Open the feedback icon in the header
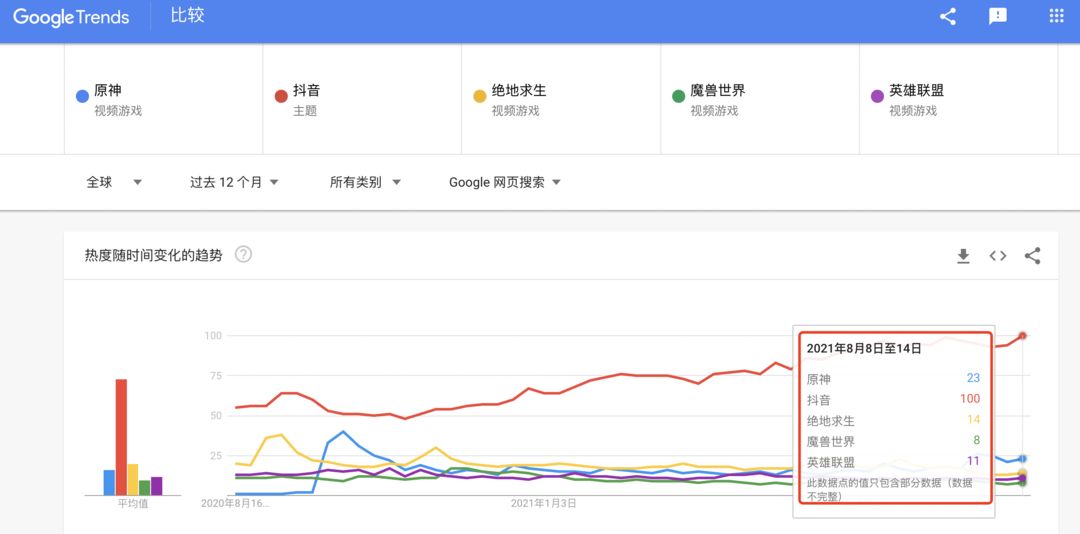 997,17
